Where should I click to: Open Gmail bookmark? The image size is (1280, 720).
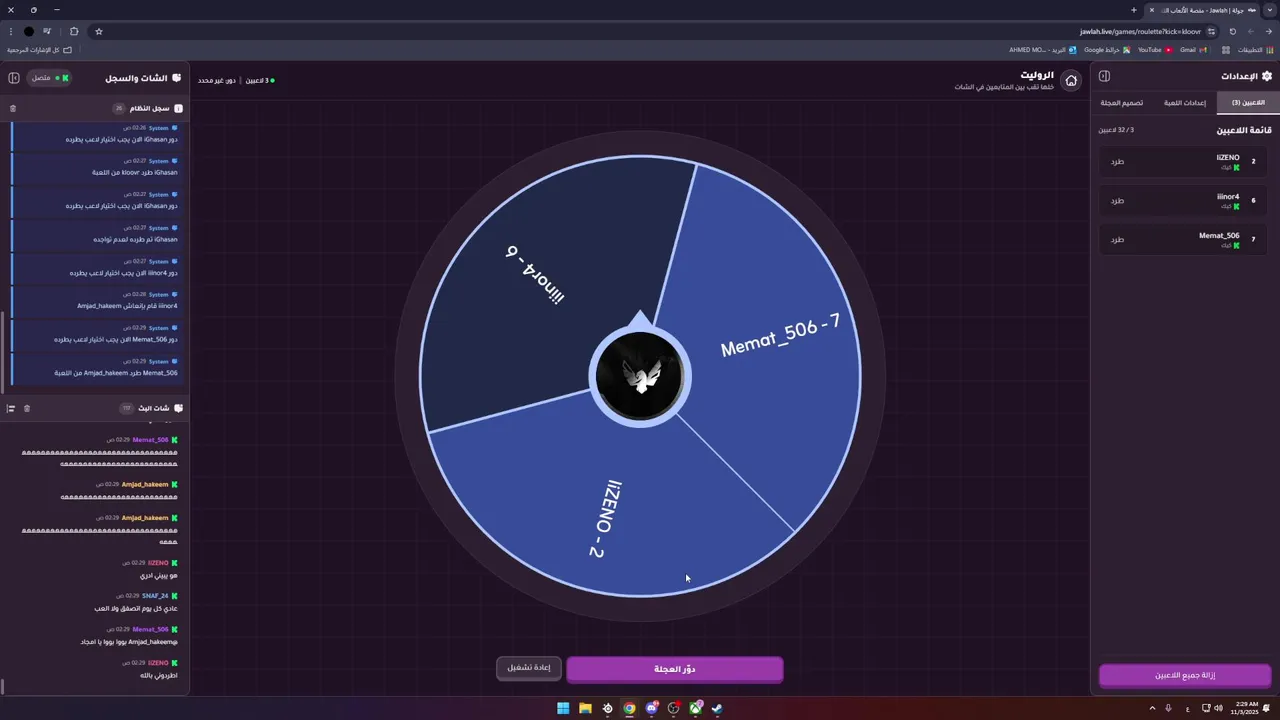1193,50
